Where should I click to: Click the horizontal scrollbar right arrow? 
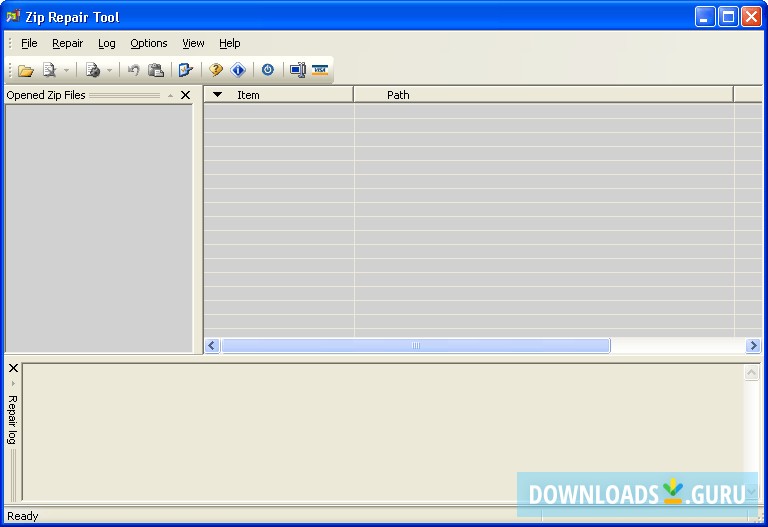pyautogui.click(x=753, y=345)
